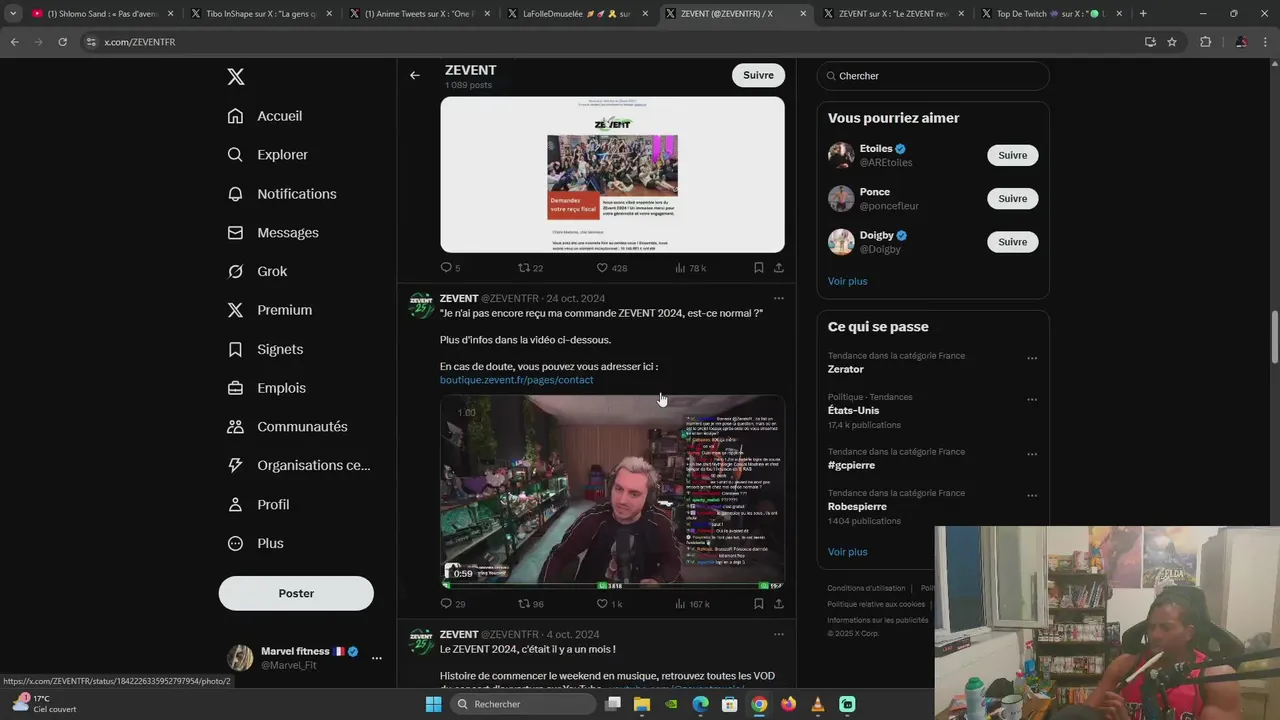Follow Etoiles account
This screenshot has width=1280, height=720.
1012,155
